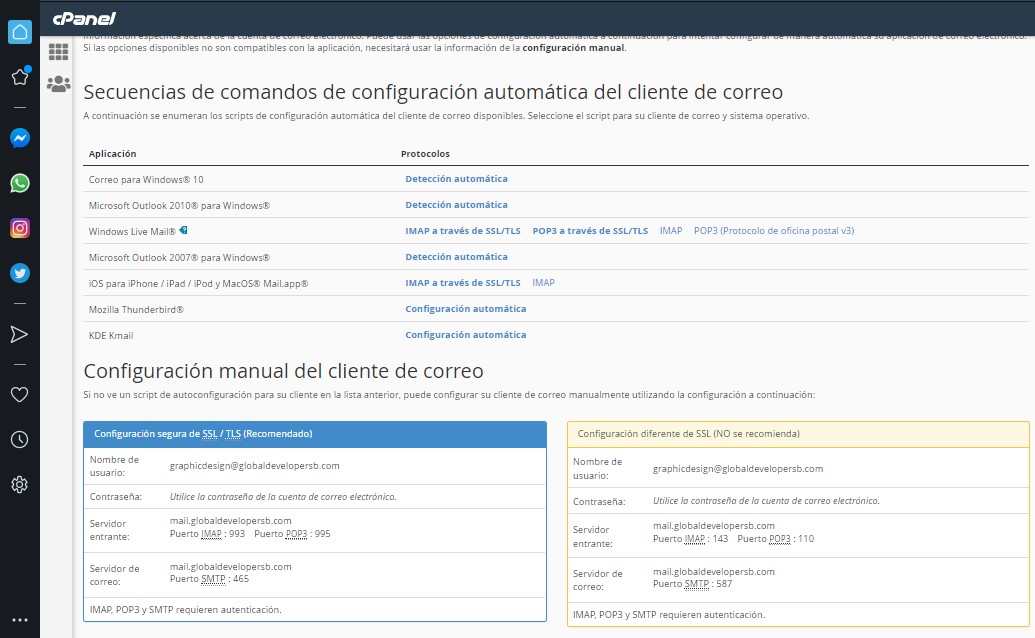
Task: Click the My Flow arrow icon
Action: (19, 334)
